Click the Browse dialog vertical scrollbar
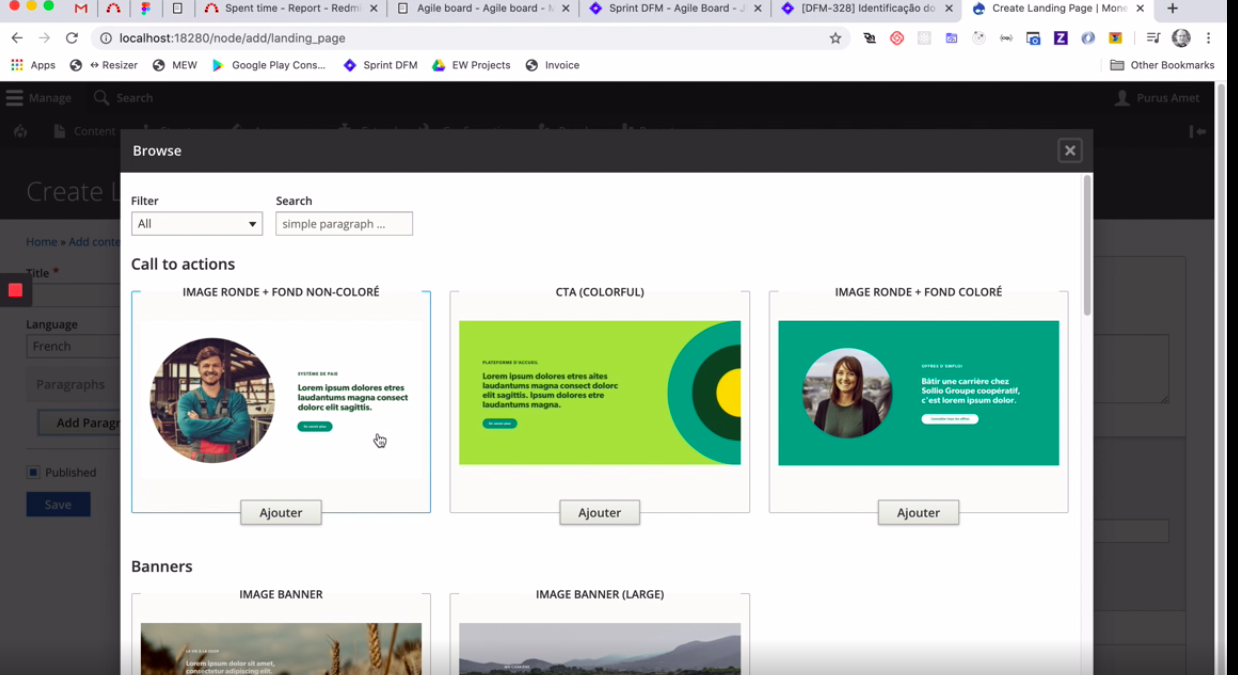This screenshot has height=675, width=1238. pos(1087,245)
